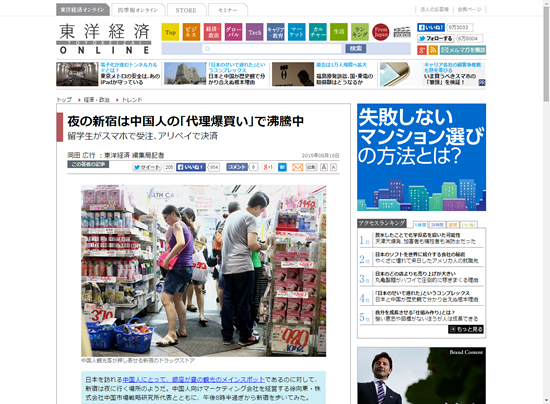Share article via orange envelope mail icon

tap(297, 167)
